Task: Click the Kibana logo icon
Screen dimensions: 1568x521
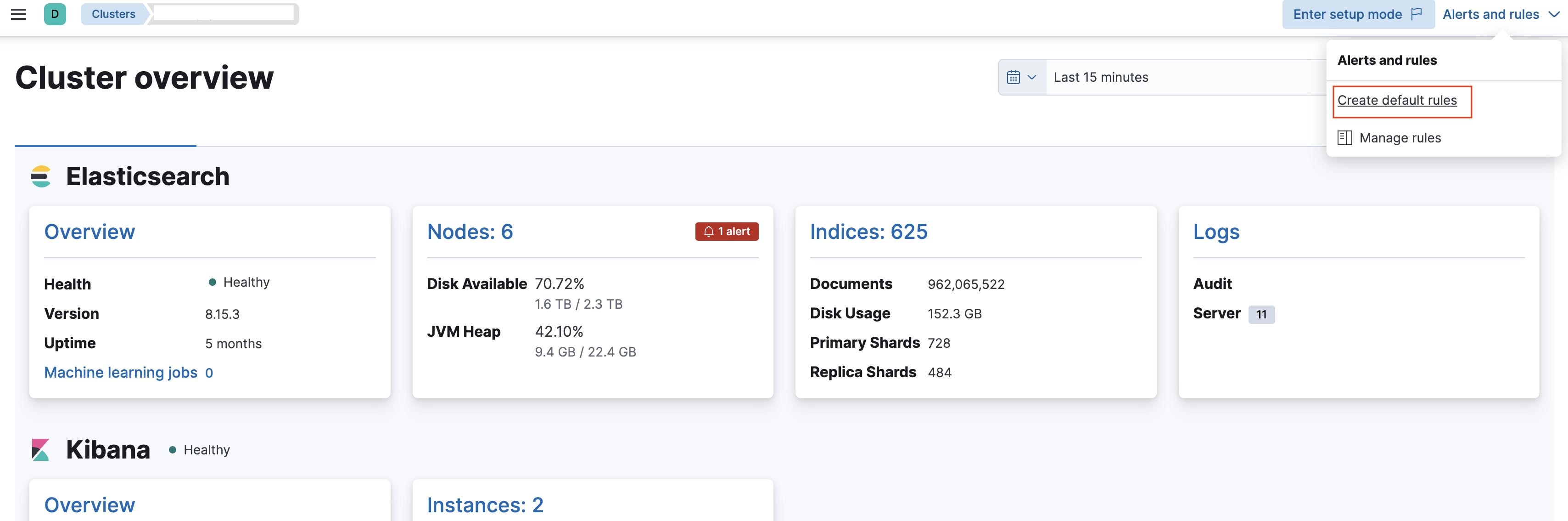Action: point(40,449)
